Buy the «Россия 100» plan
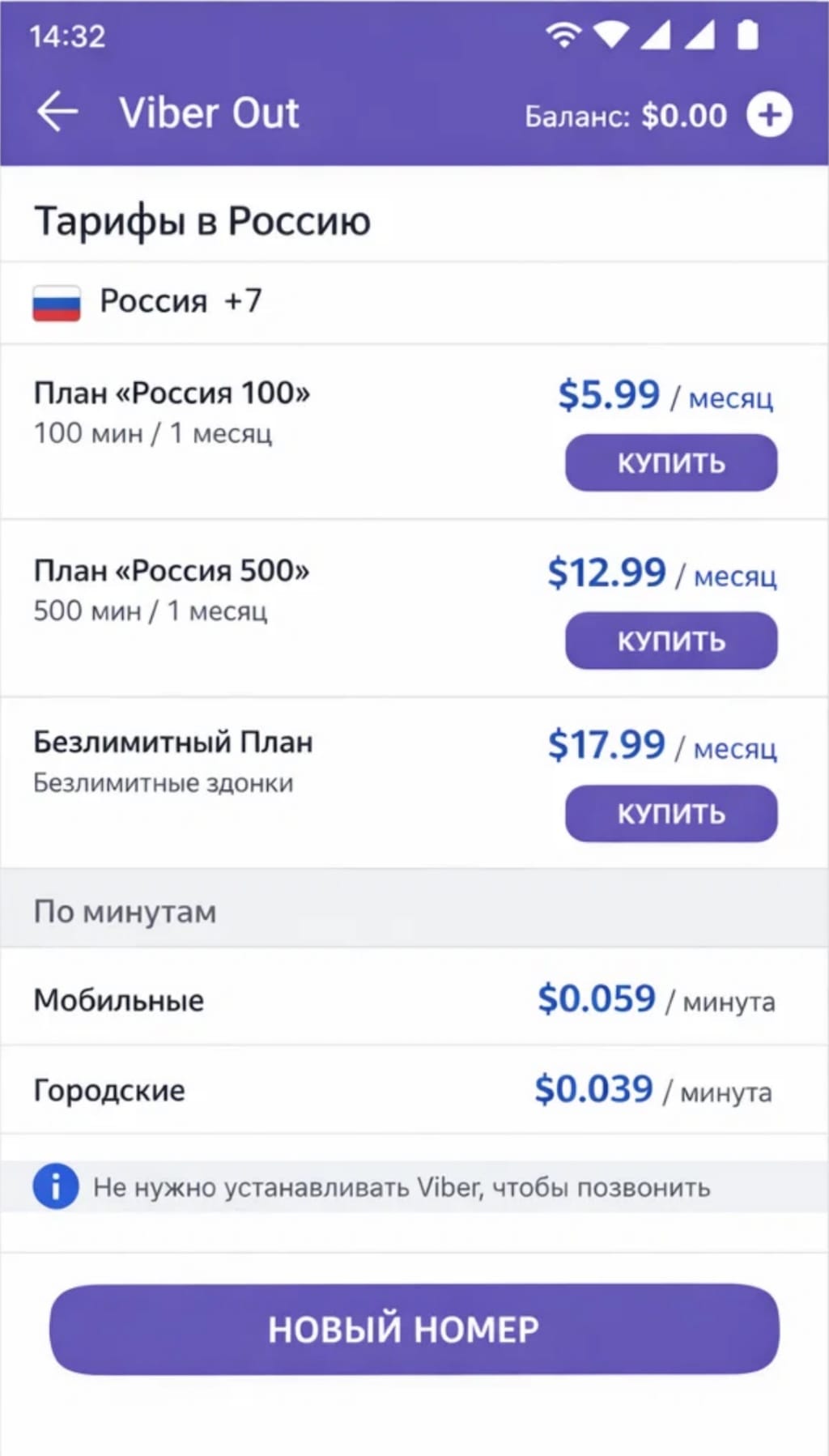Image resolution: width=829 pixels, height=1456 pixels. pos(670,463)
